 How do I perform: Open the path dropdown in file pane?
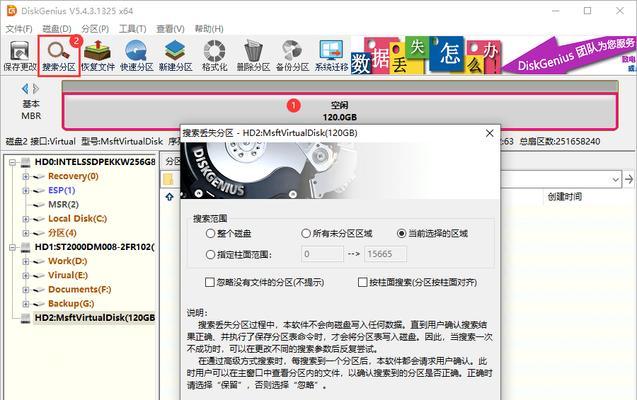[615, 179]
